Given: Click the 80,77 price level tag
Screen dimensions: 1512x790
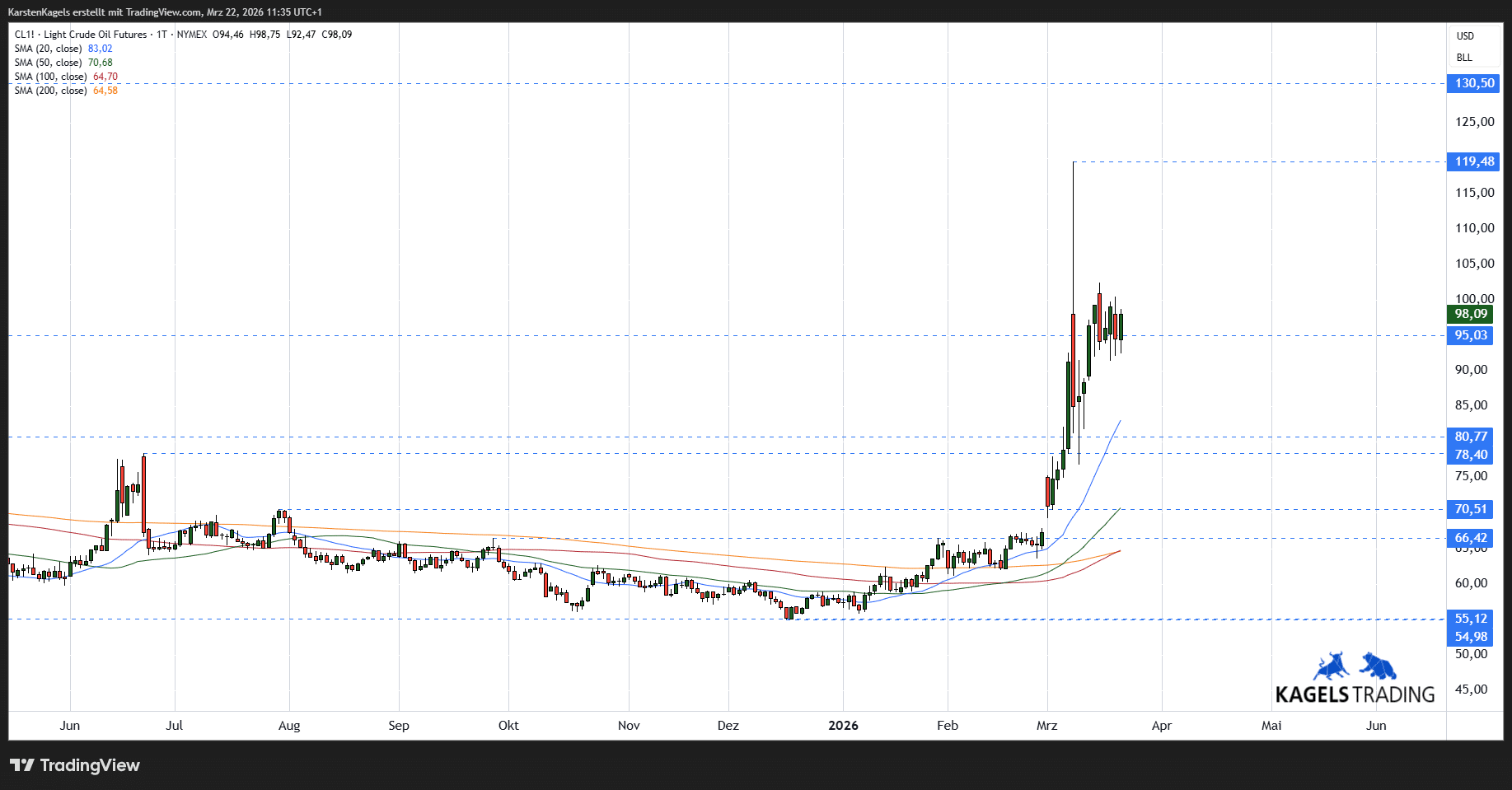Looking at the screenshot, I should point(1471,437).
